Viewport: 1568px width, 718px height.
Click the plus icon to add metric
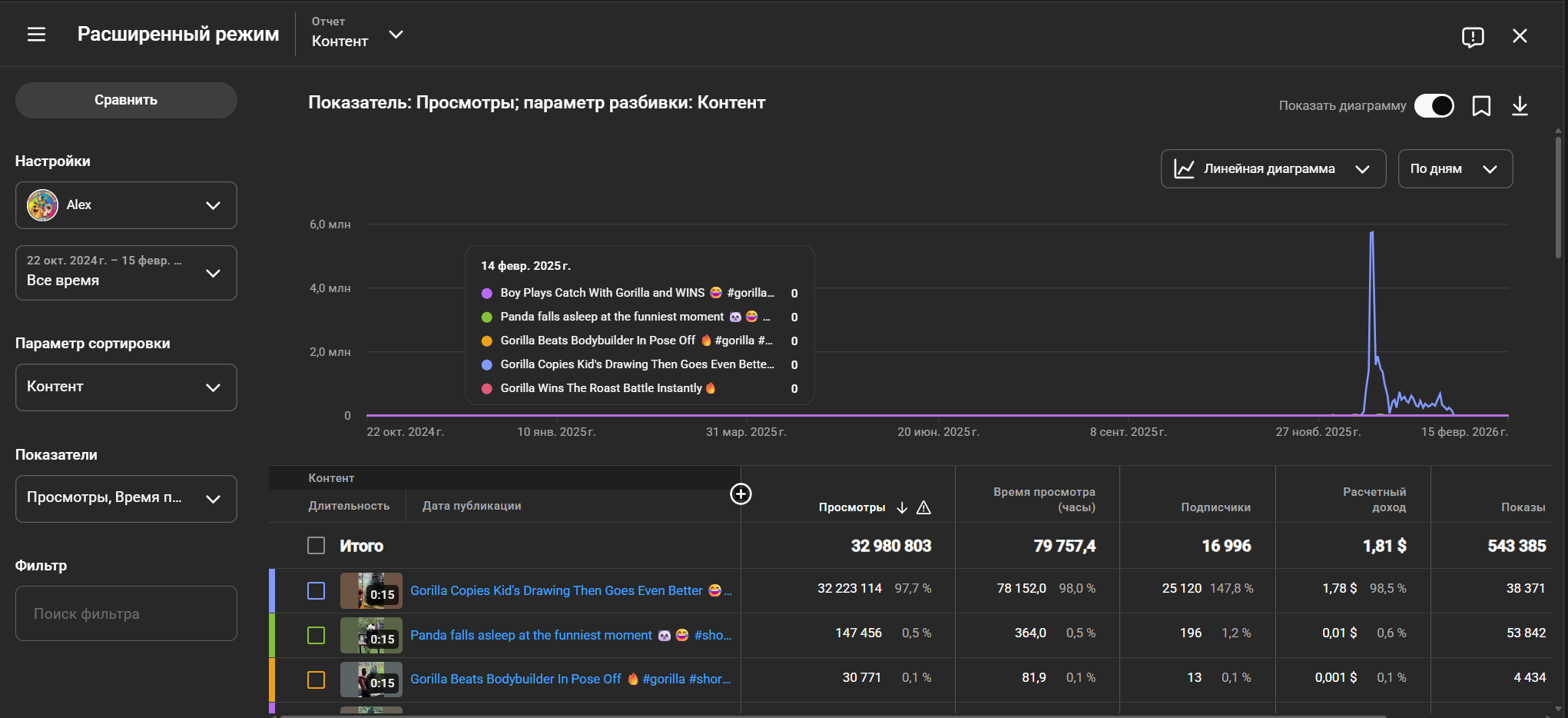(741, 494)
